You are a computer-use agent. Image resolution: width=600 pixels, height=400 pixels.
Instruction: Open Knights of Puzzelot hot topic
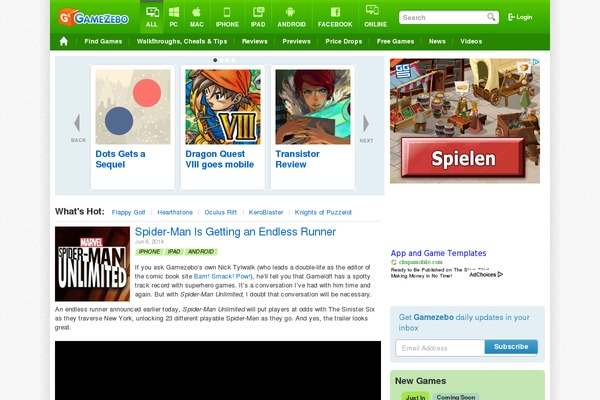[323, 212]
